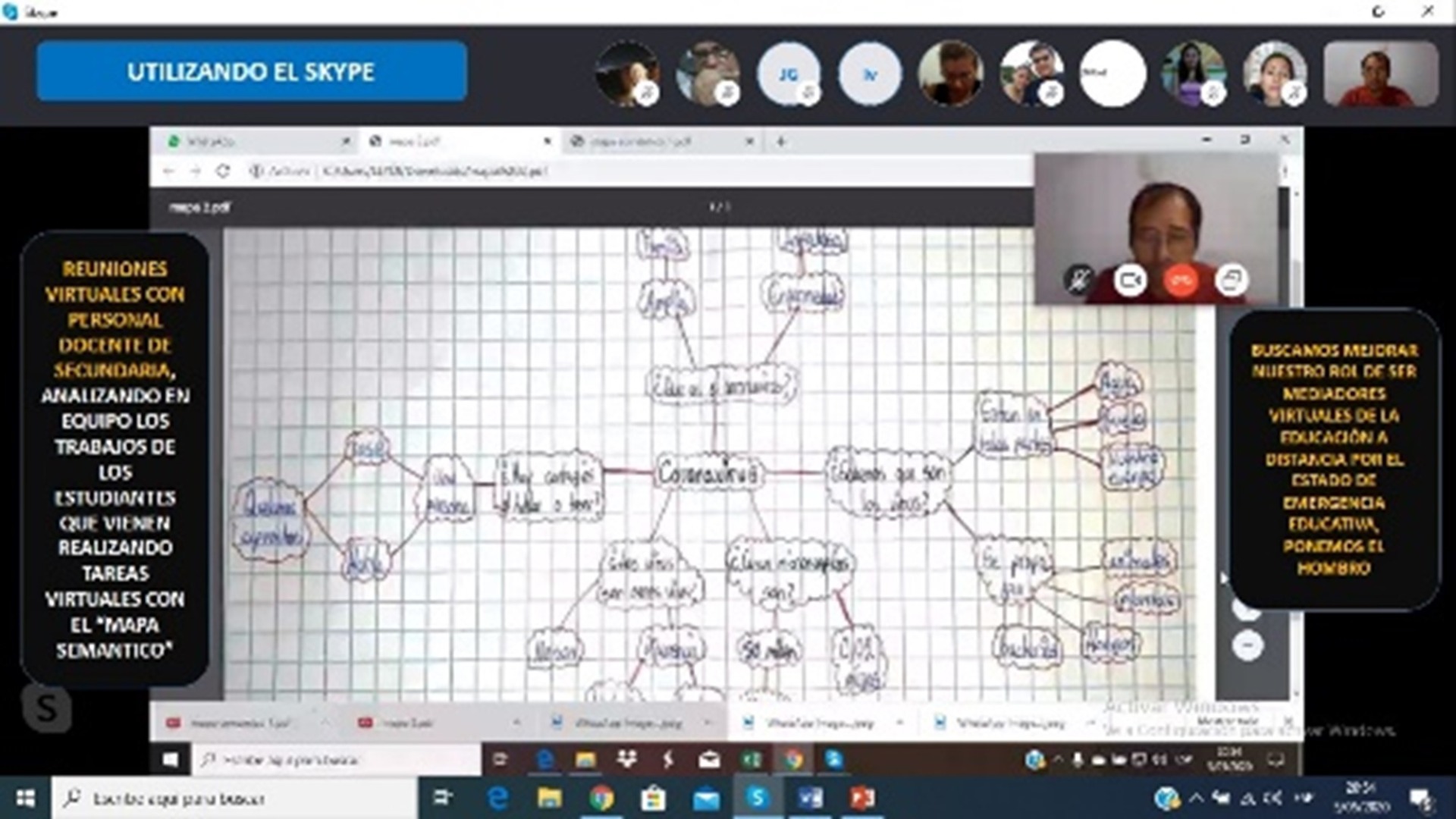Expand options for first PDF download

pos(325,723)
